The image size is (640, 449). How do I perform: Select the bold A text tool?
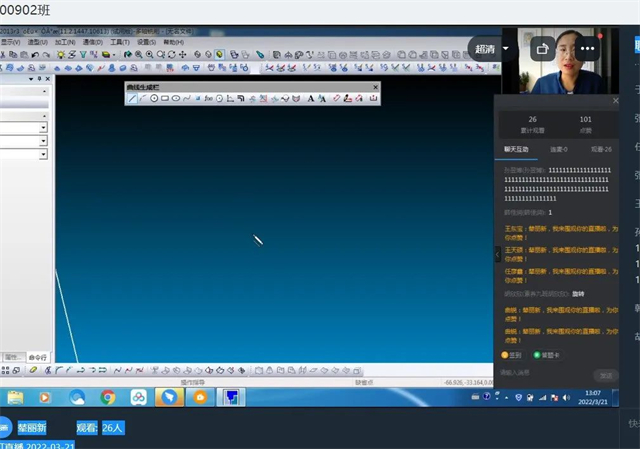tap(311, 98)
